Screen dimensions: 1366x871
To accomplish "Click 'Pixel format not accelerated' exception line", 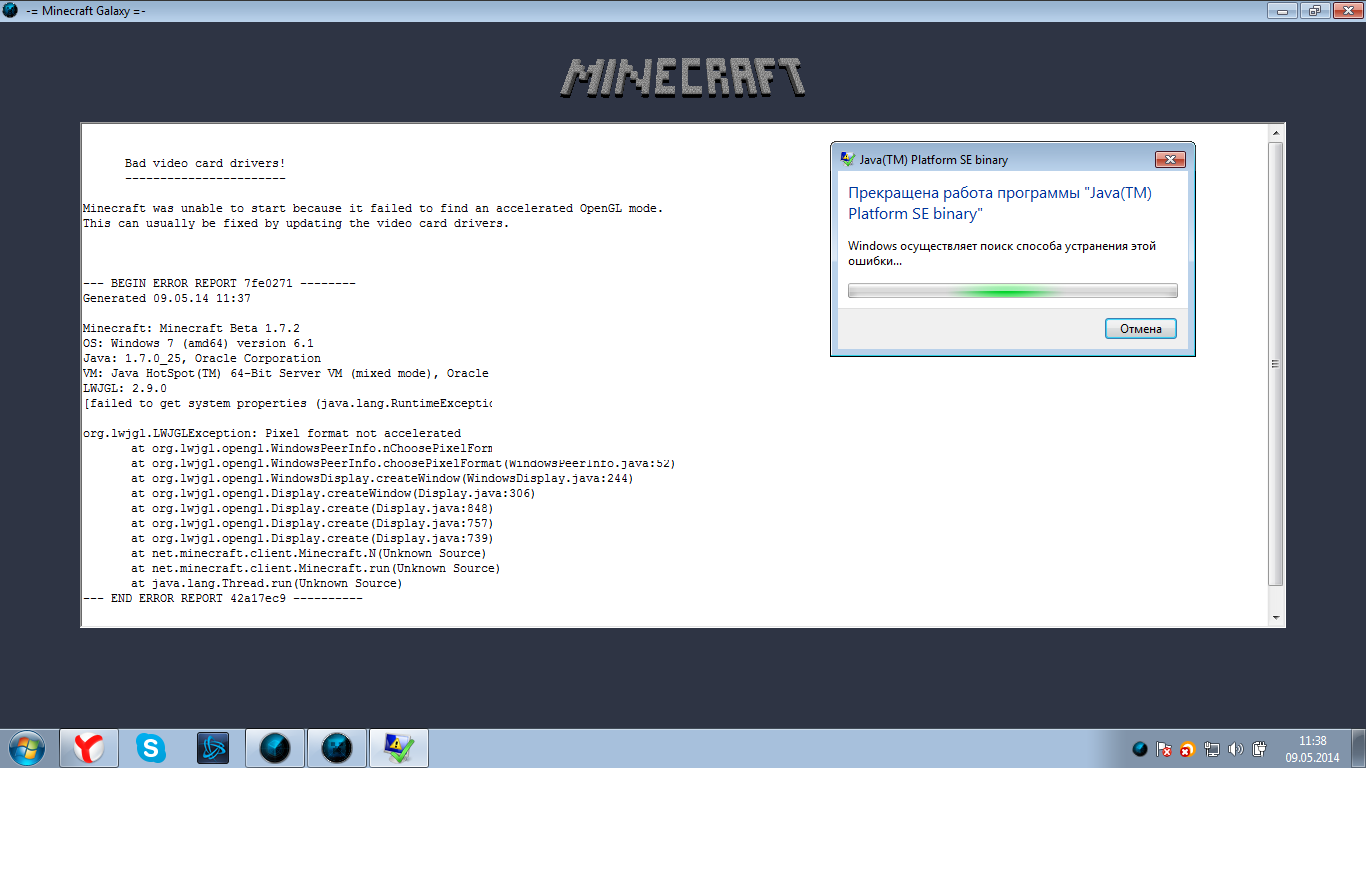I will (272, 433).
